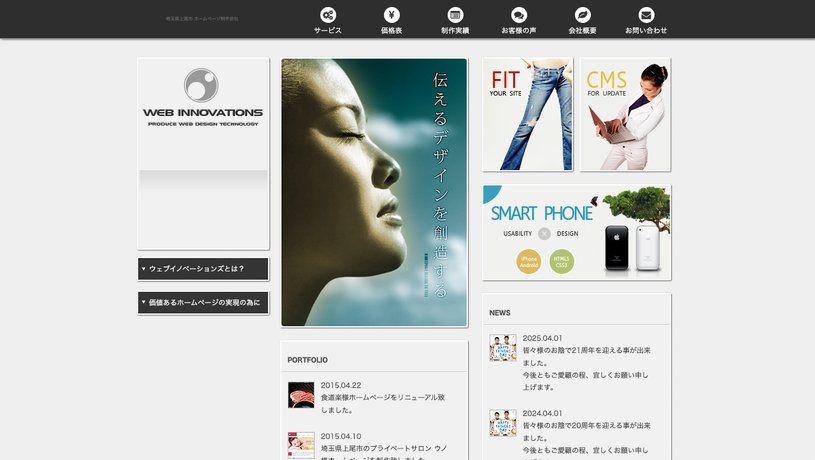
Task: Expand 価値あるホームページの実現の為に section
Action: (x=203, y=302)
